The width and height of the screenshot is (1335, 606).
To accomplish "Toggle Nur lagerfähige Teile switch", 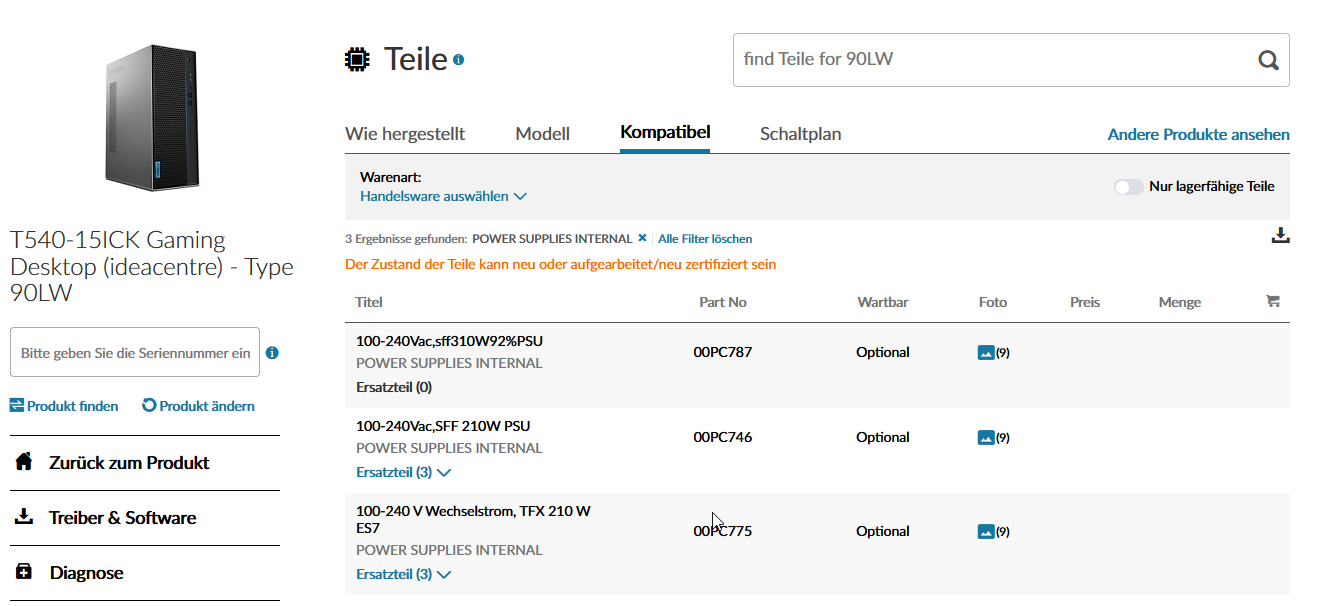I will pos(1128,187).
